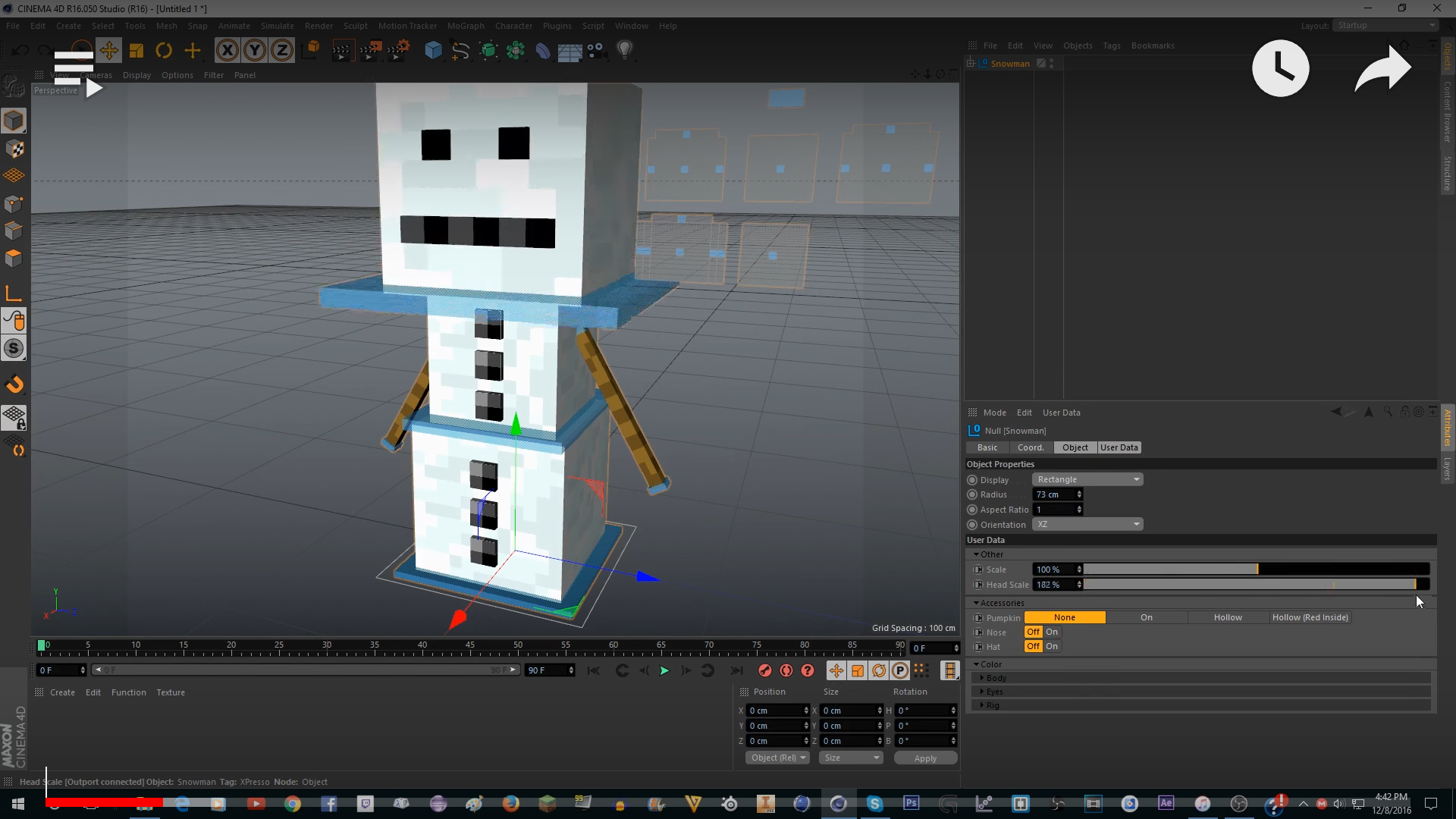The width and height of the screenshot is (1456, 819).
Task: Add a Camera object
Action: [x=597, y=51]
